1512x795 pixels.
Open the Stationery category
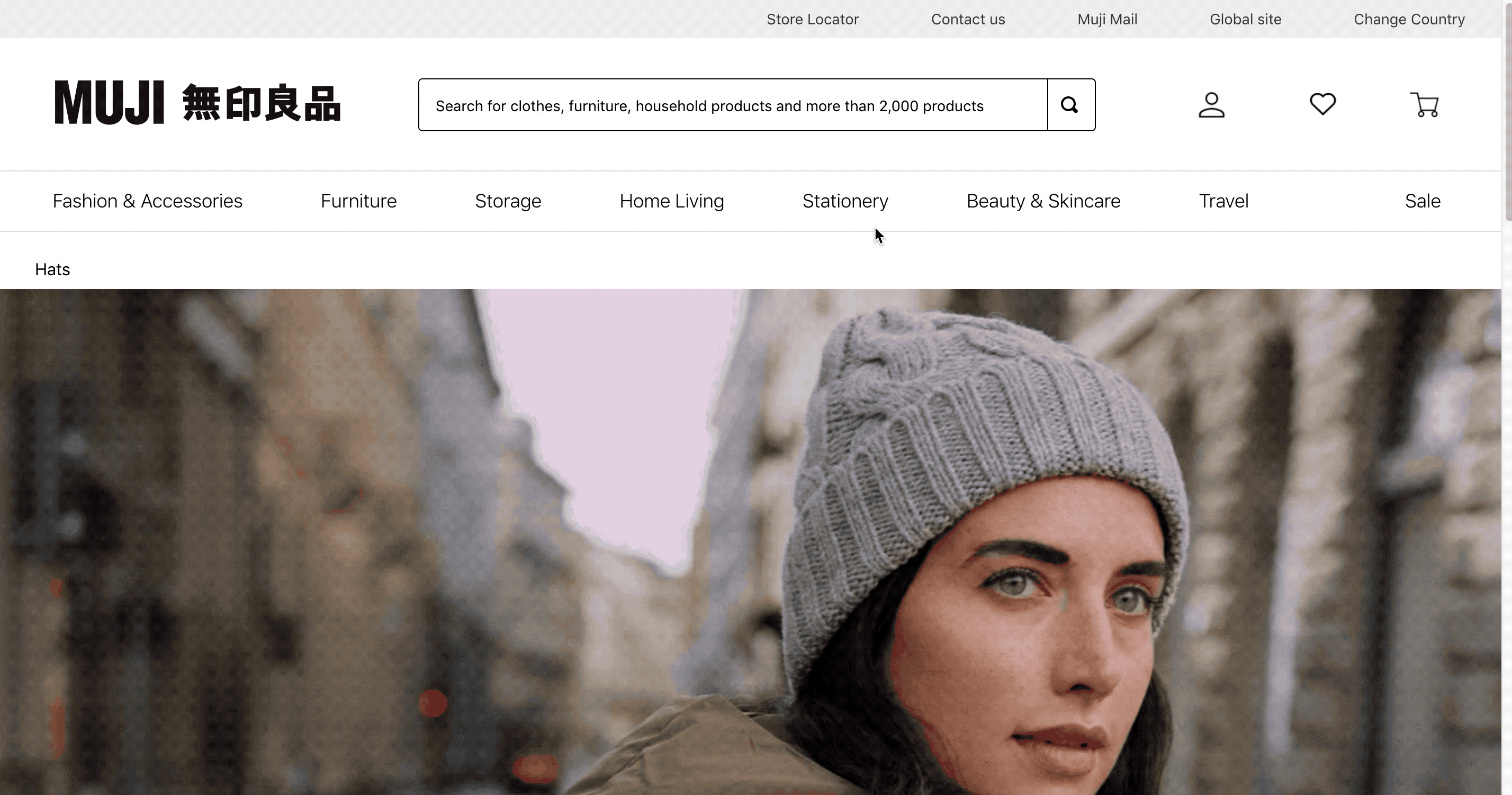tap(845, 201)
